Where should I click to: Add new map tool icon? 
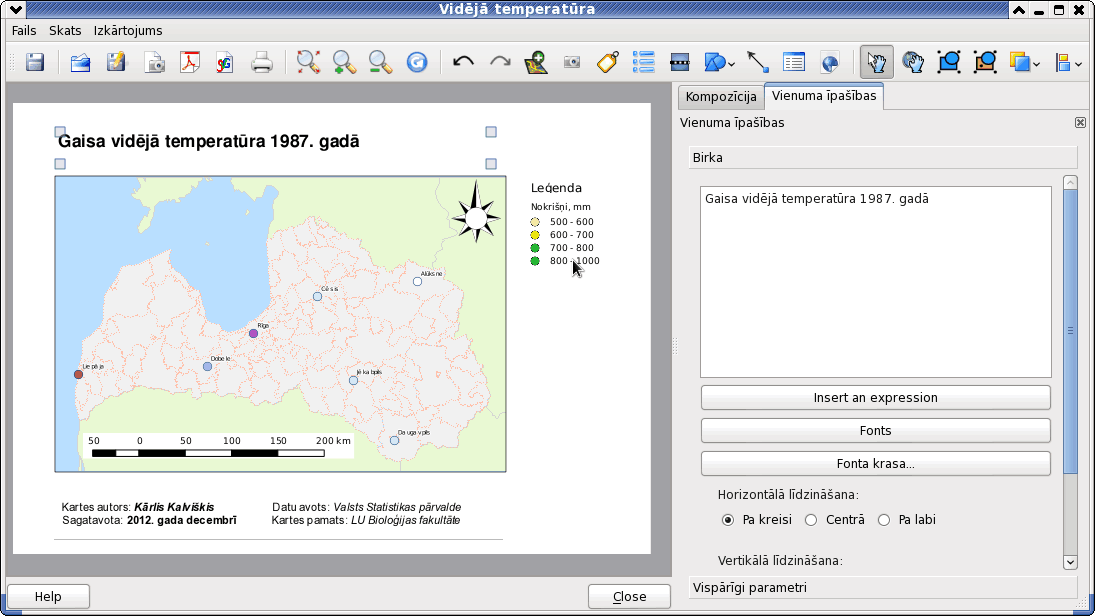pyautogui.click(x=536, y=63)
